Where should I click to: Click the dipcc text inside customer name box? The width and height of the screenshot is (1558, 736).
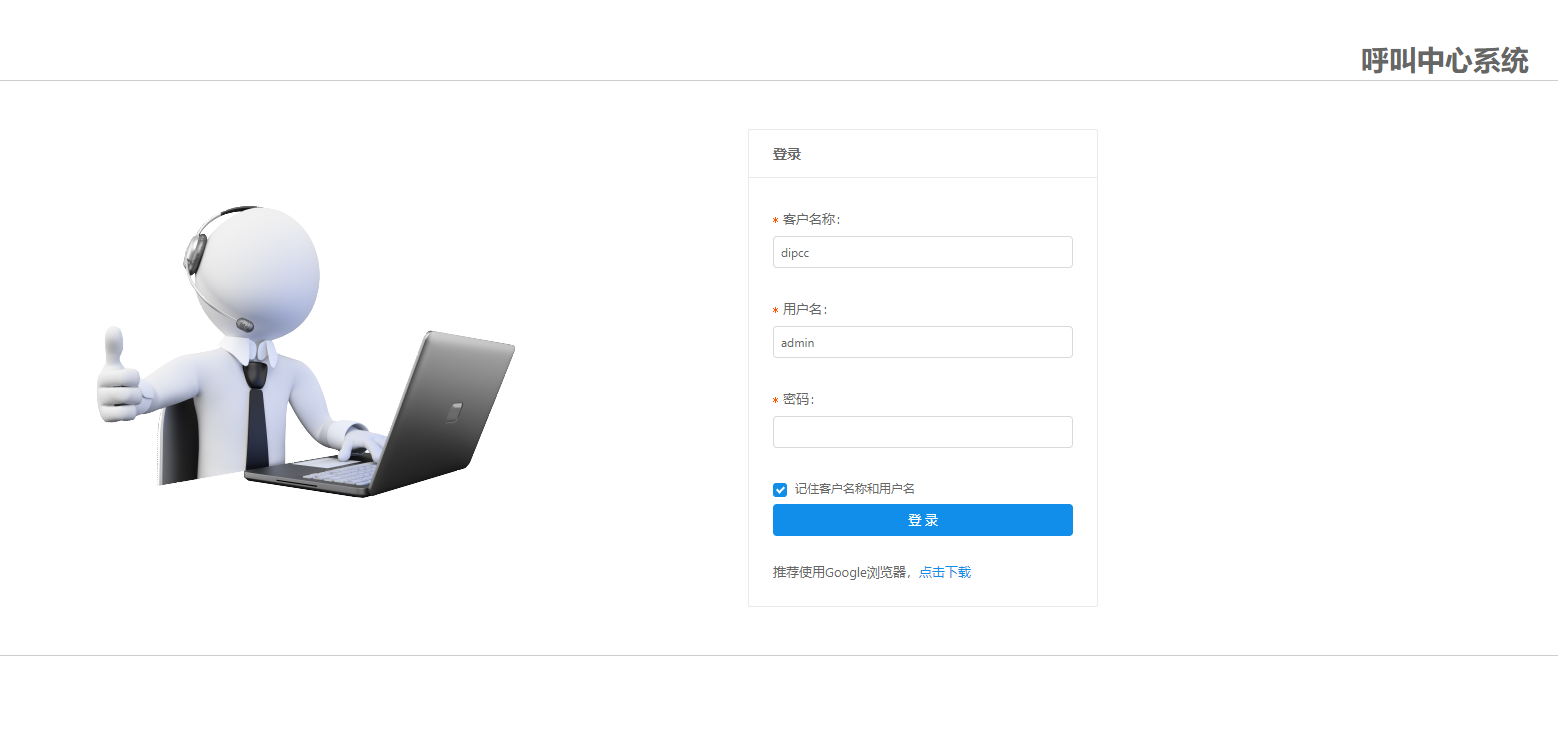[x=793, y=251]
